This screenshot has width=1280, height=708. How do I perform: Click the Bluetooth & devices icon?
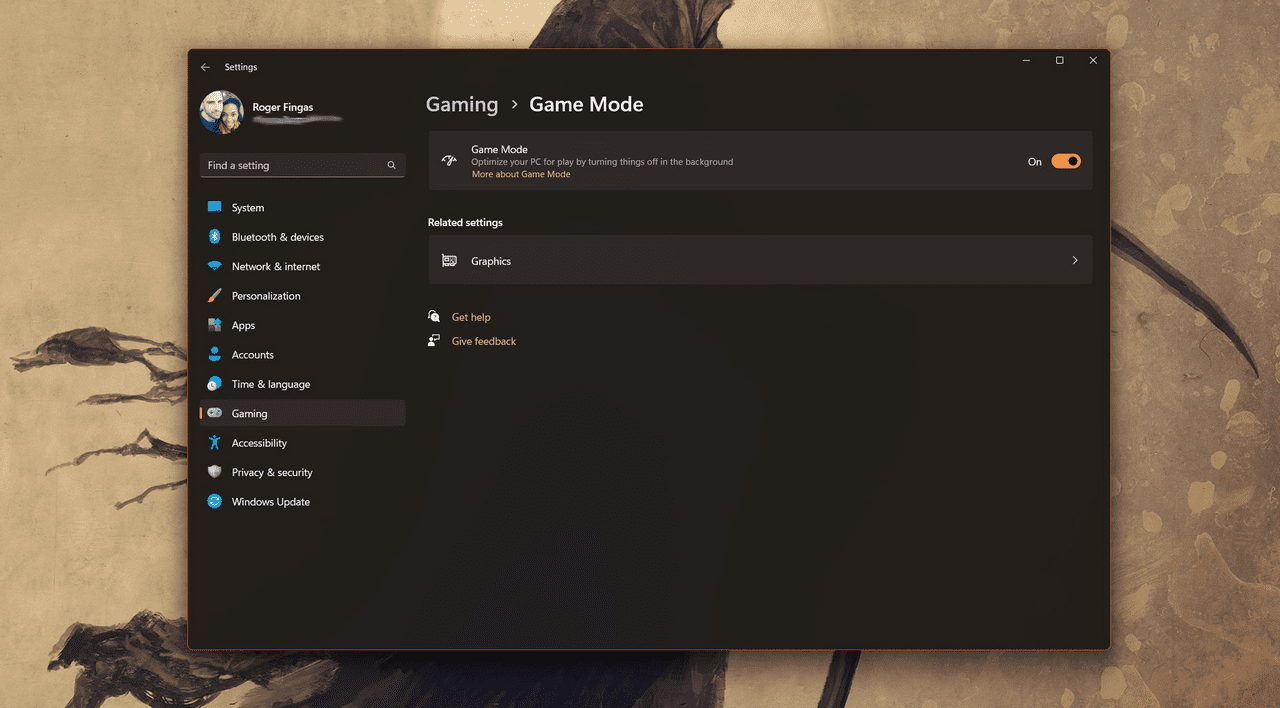pos(214,237)
